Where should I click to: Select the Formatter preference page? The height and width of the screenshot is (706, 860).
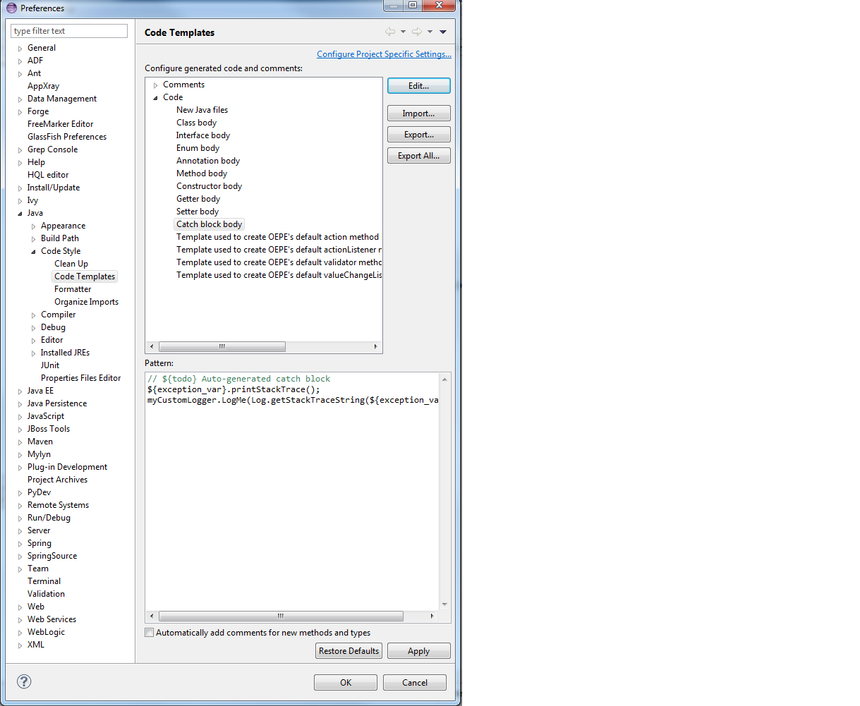72,289
